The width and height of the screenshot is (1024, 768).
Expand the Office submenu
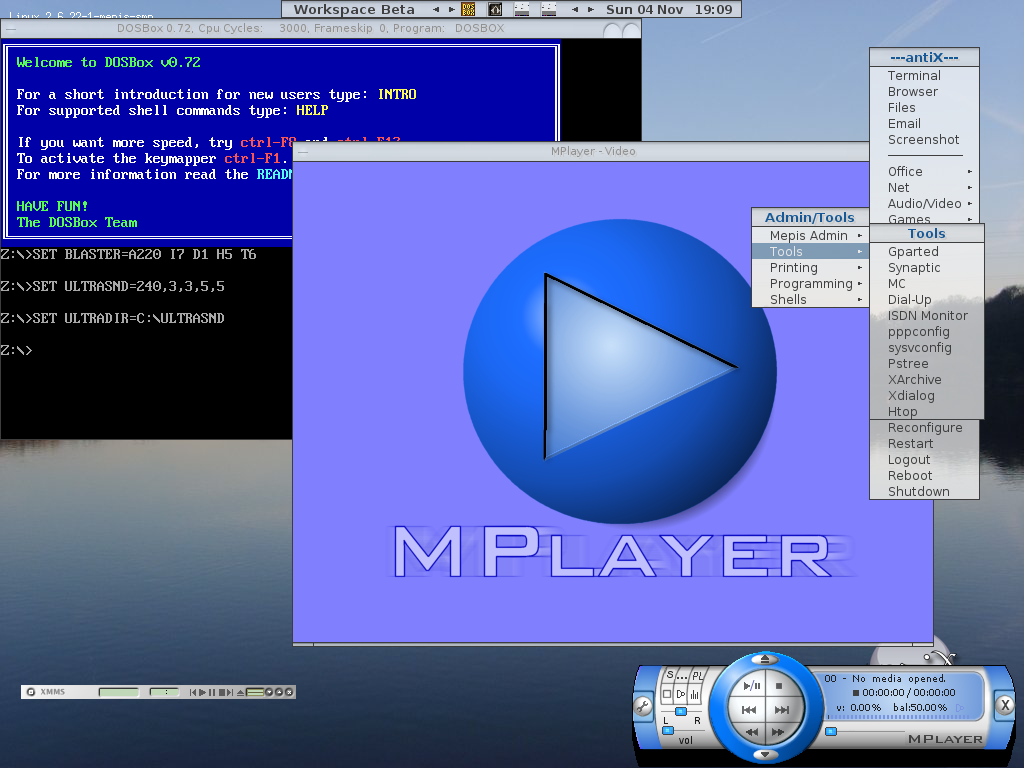click(x=924, y=172)
